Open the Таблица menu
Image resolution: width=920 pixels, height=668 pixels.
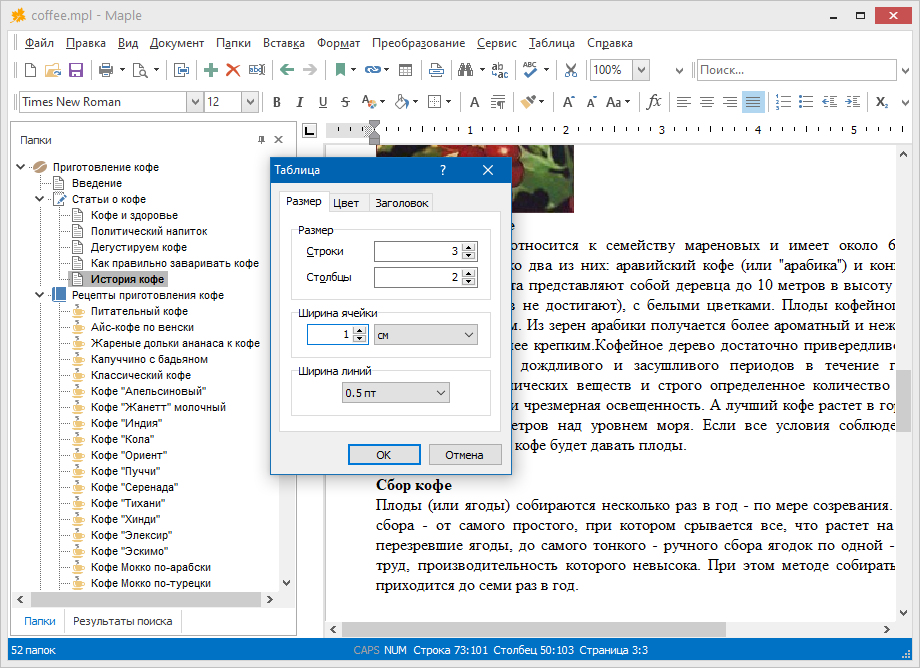coord(551,43)
